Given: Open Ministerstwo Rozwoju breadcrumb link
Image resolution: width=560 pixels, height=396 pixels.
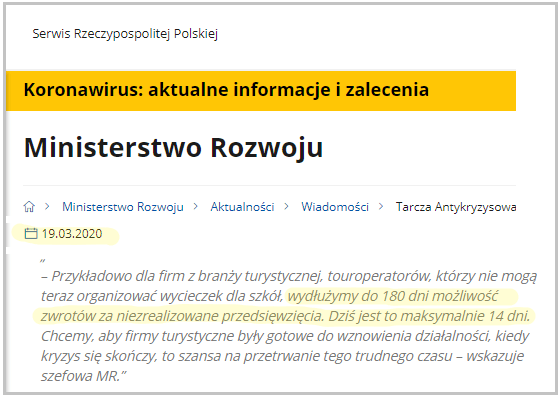Looking at the screenshot, I should coord(123,207).
